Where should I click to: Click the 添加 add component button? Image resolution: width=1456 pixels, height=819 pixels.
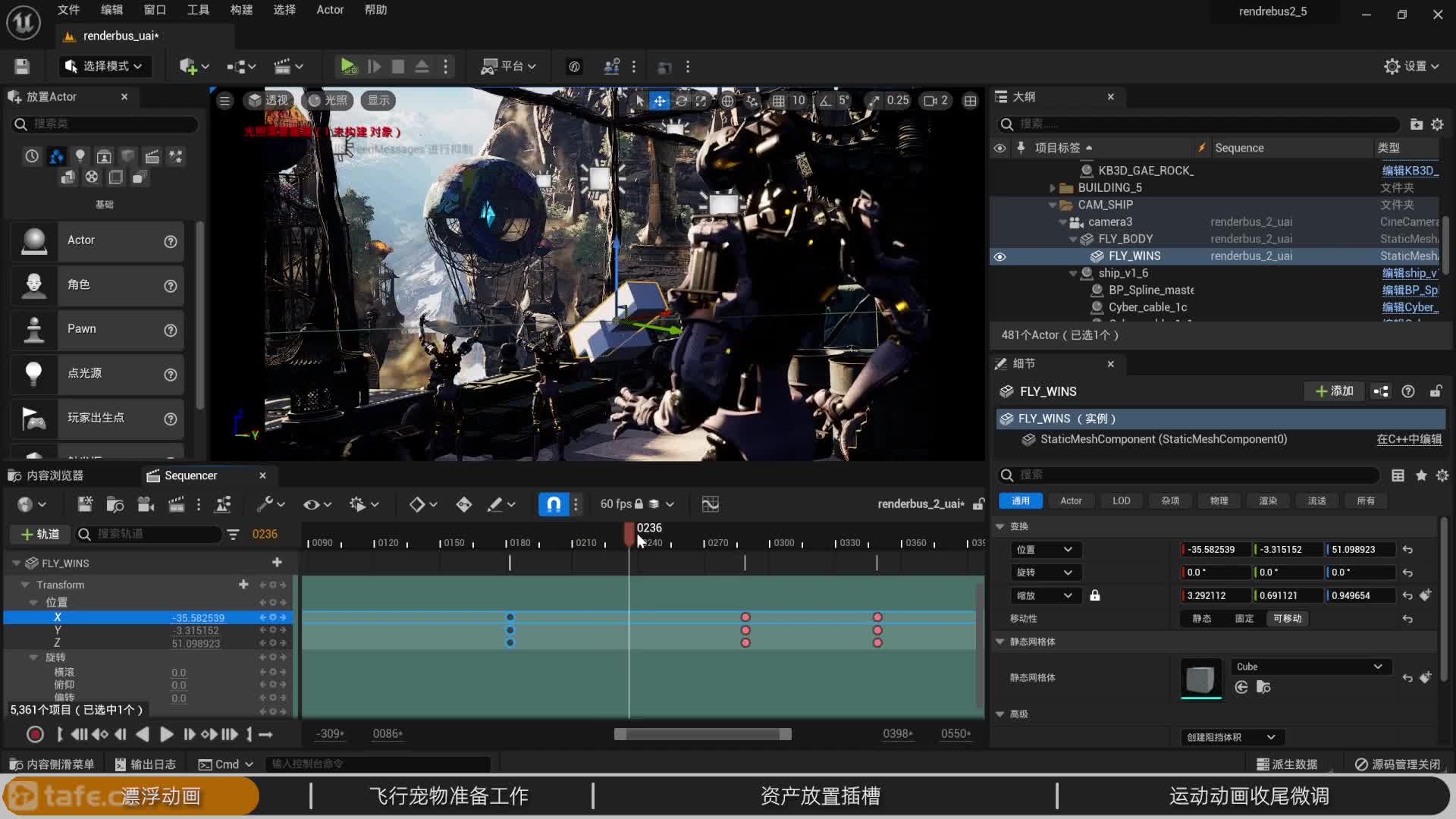click(x=1335, y=391)
